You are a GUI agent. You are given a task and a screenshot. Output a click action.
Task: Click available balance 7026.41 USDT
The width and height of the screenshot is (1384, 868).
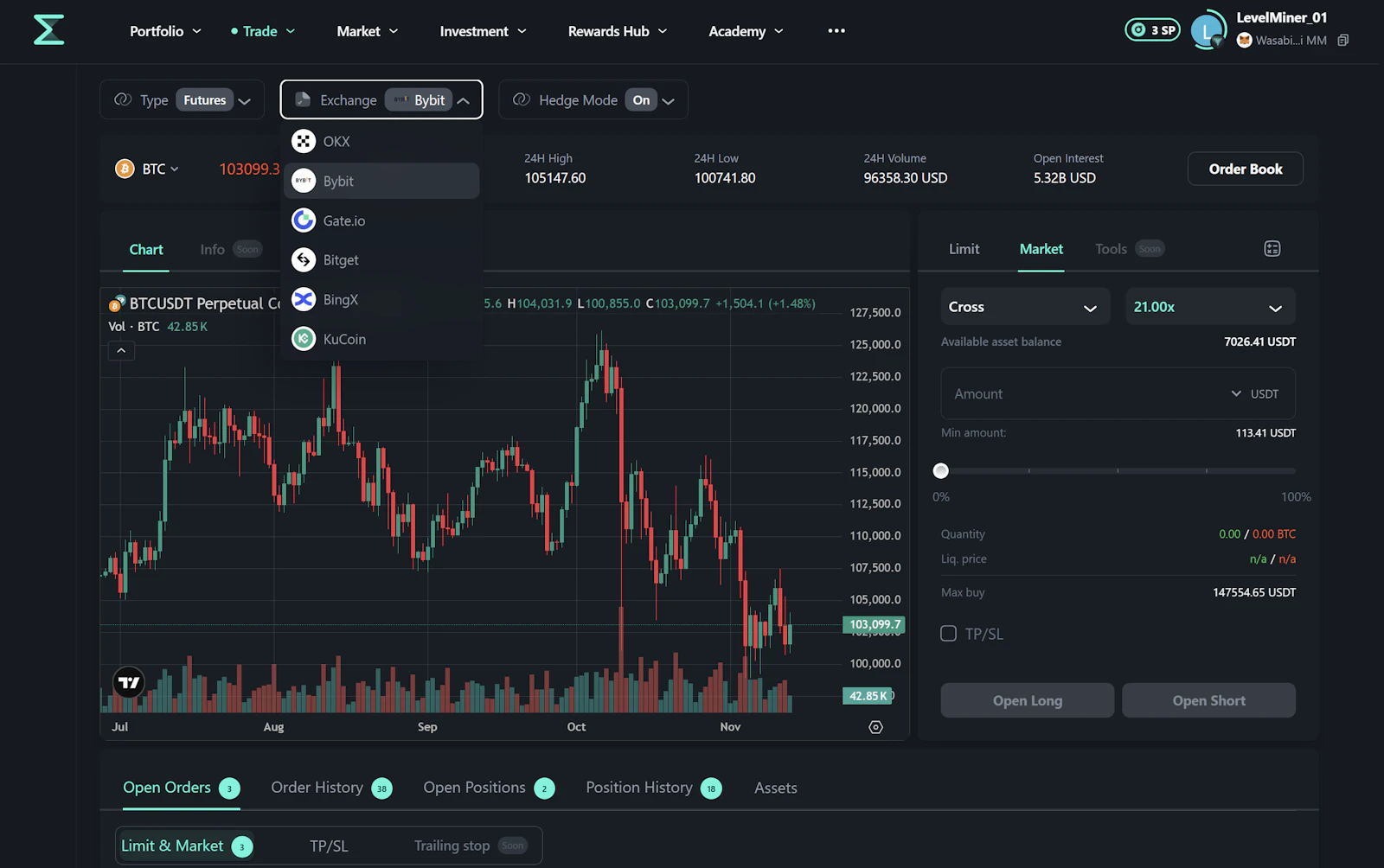[x=1259, y=341]
